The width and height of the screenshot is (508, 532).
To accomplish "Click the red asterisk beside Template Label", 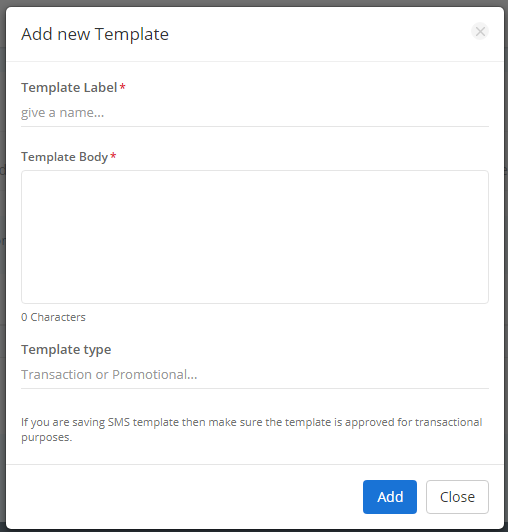I will [x=123, y=87].
